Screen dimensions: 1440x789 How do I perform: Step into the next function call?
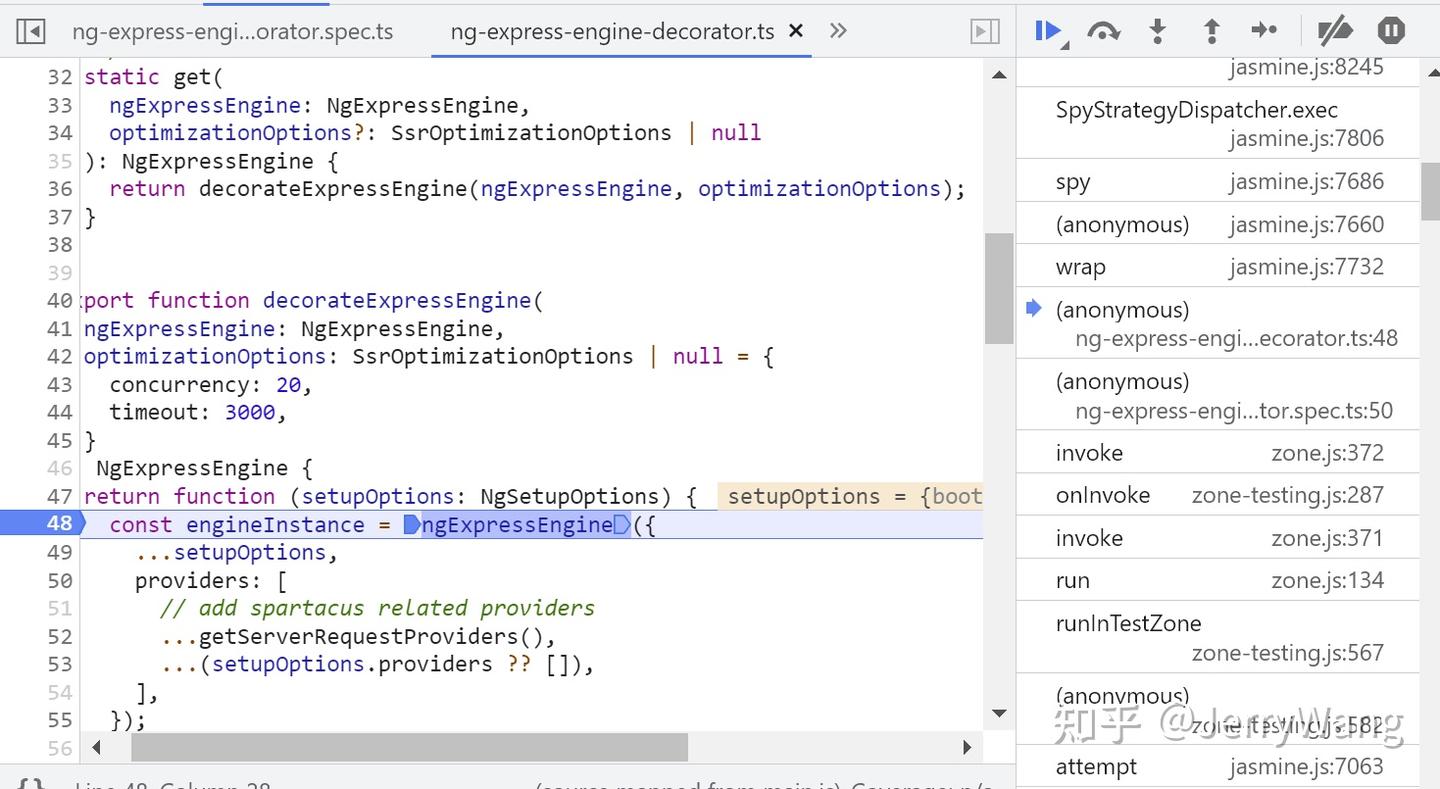tap(1157, 31)
